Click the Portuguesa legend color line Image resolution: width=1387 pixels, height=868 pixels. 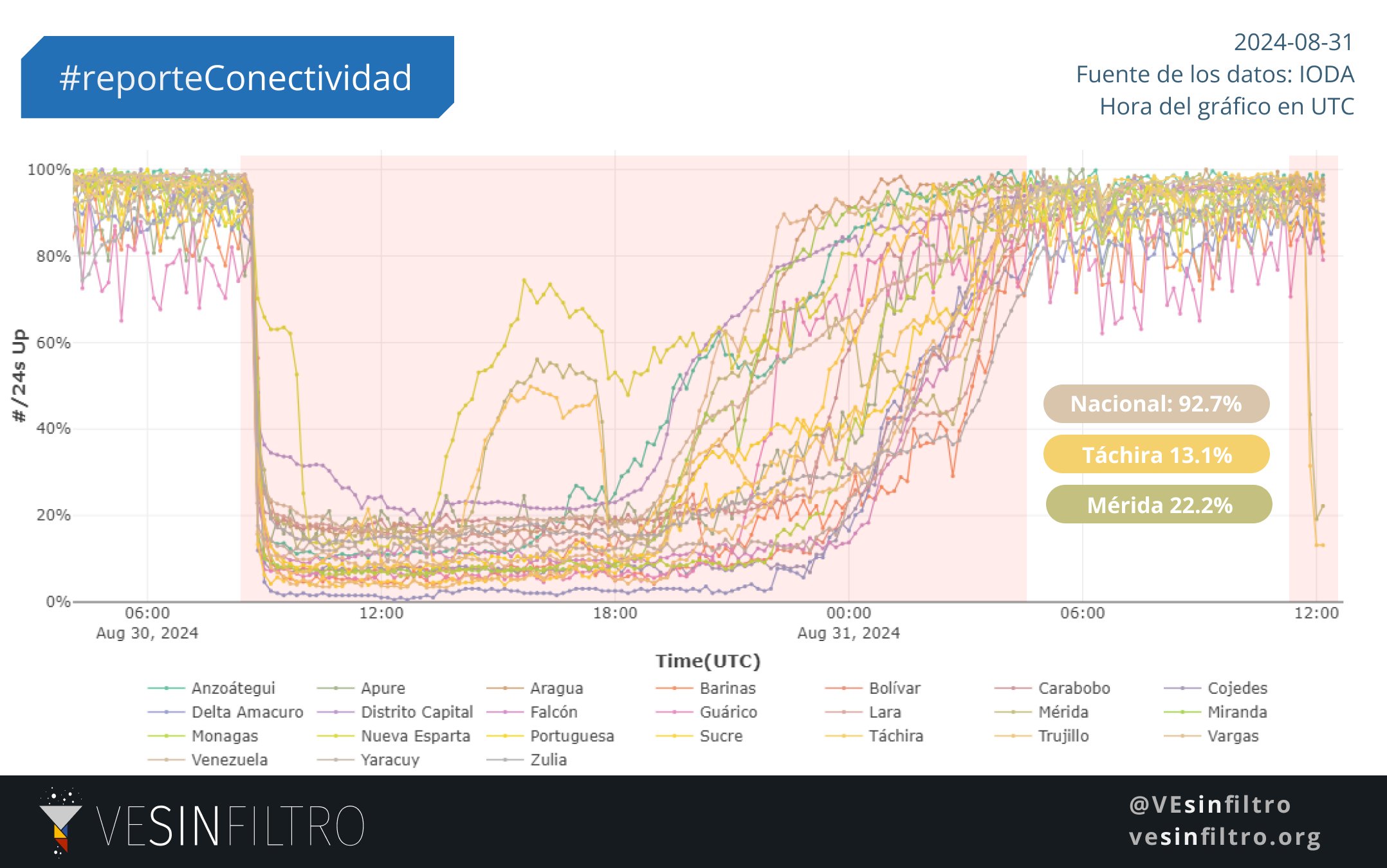coord(505,736)
